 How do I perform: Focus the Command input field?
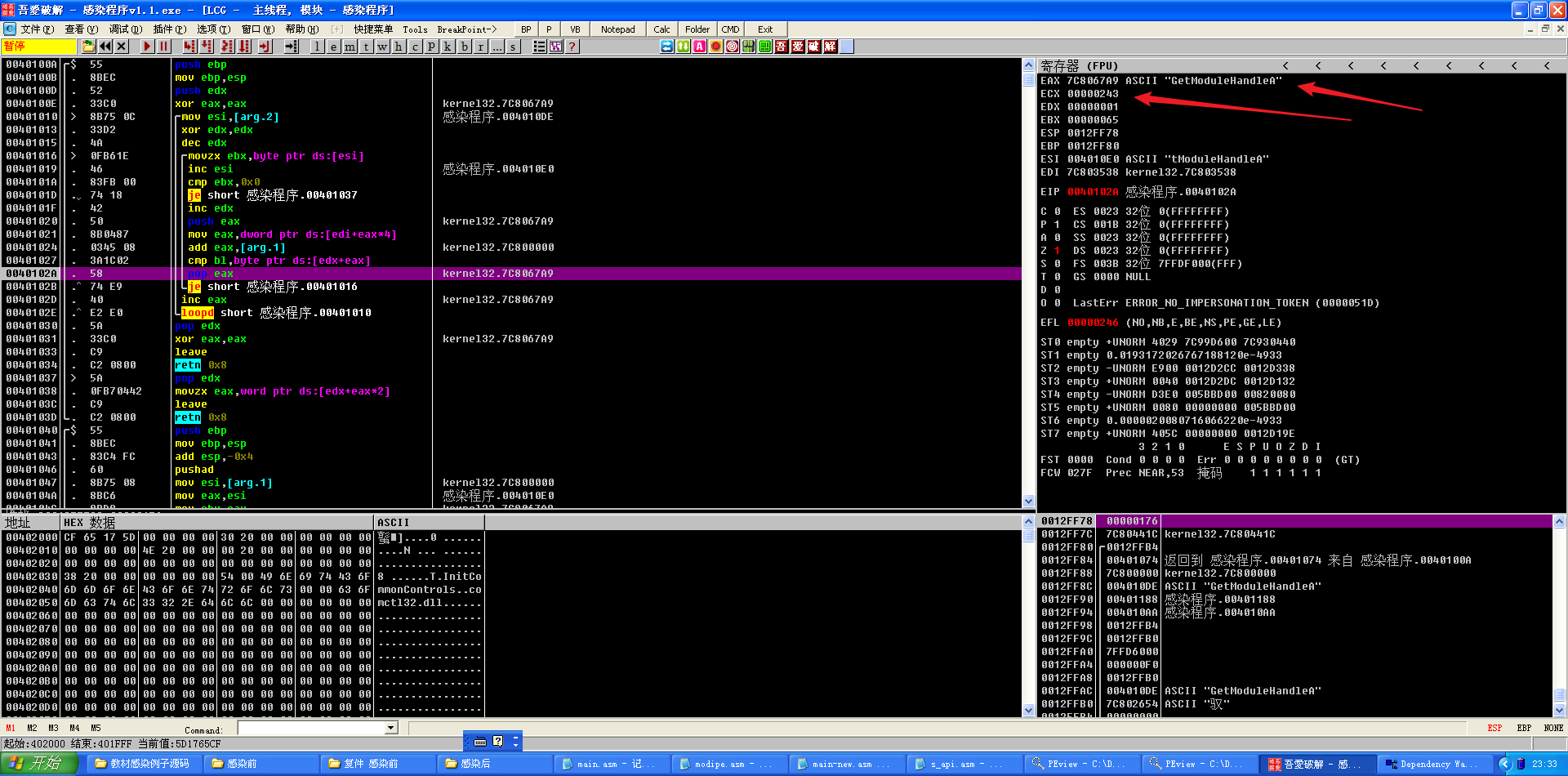[x=312, y=728]
